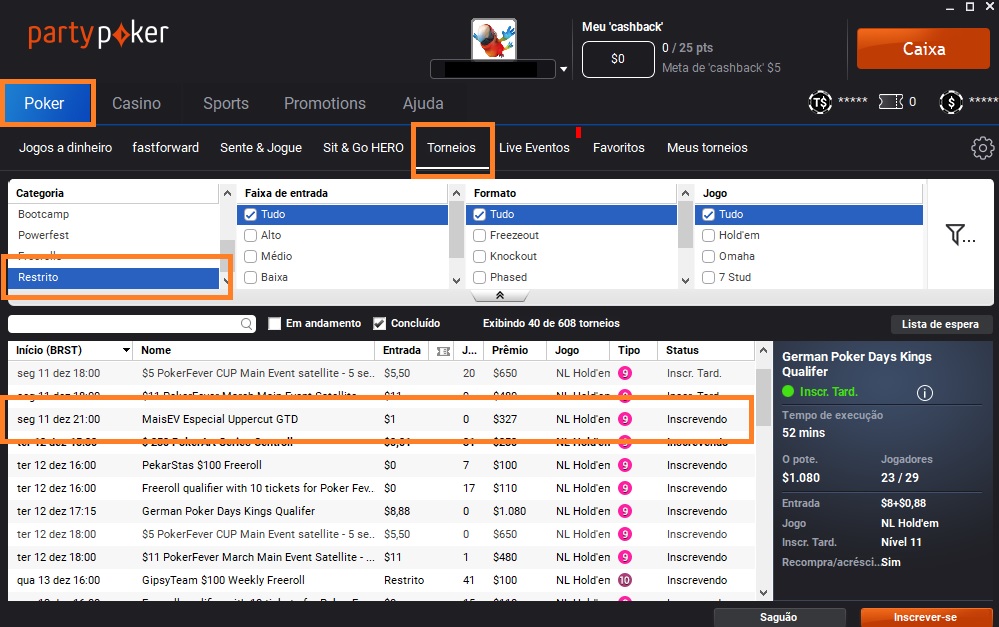Open Sit & Go HERO section
This screenshot has width=999, height=627.
[363, 148]
